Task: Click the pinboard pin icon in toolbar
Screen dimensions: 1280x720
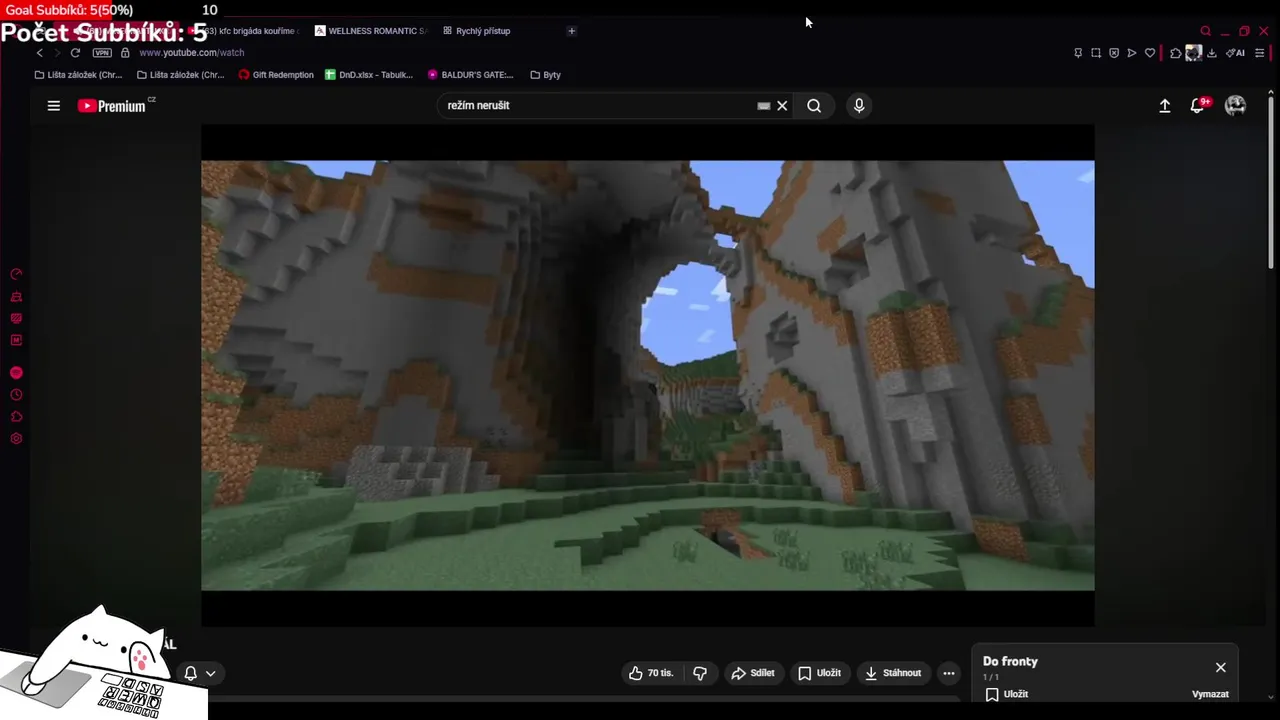Action: [x=1078, y=53]
